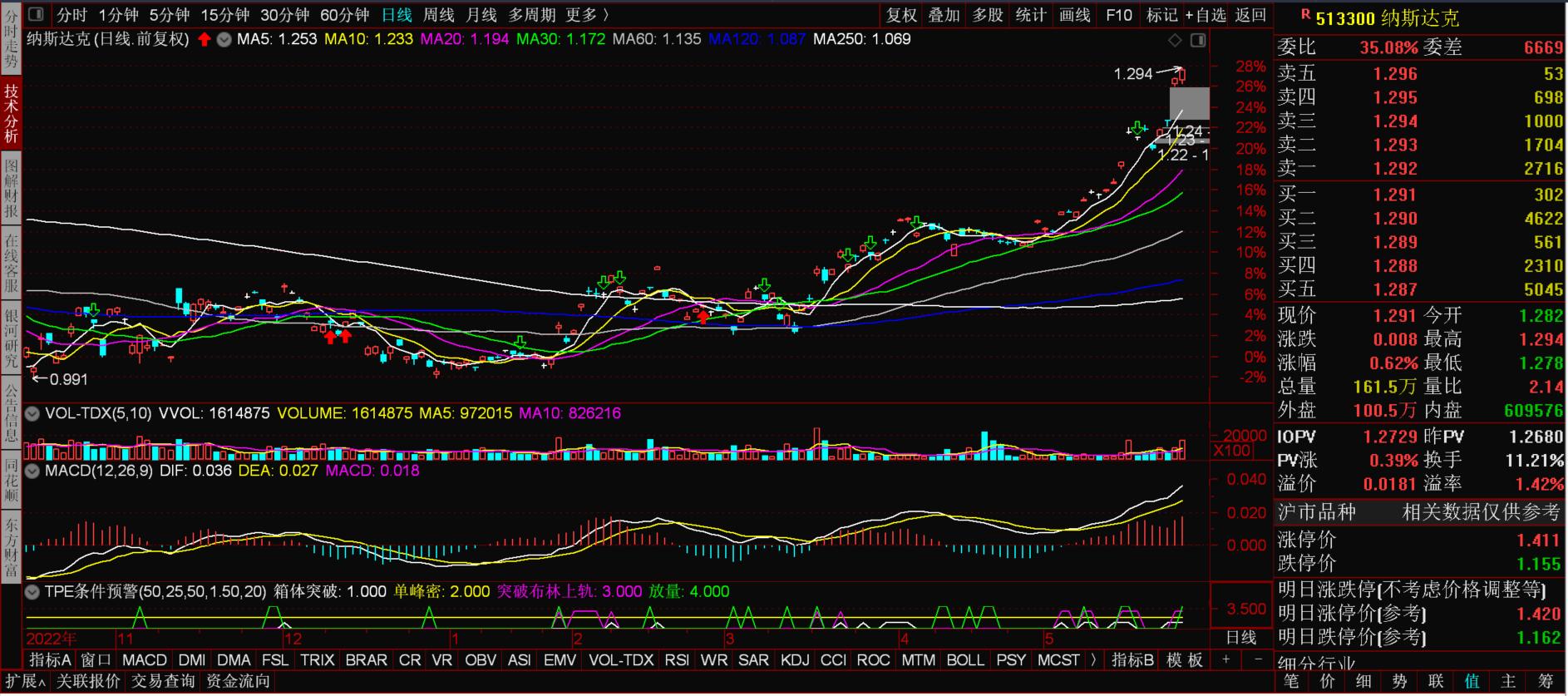Viewport: 1568px width, 696px height.
Task: Click the 复权 button
Action: tap(901, 15)
